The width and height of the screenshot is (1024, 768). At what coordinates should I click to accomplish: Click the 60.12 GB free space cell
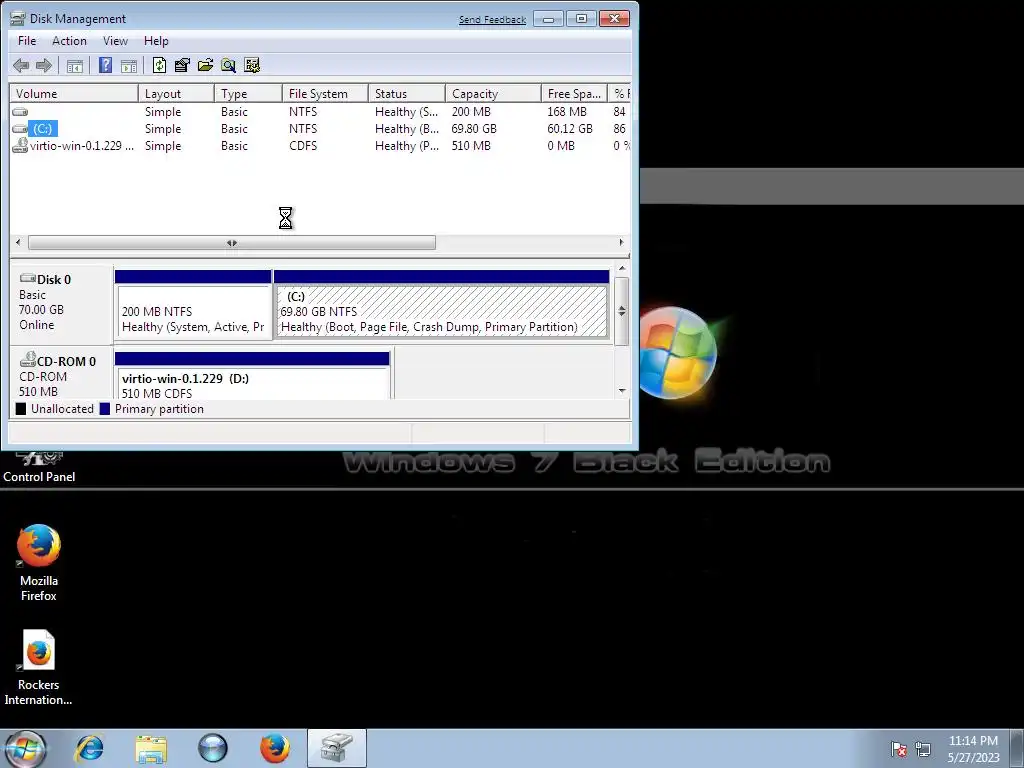pos(569,129)
